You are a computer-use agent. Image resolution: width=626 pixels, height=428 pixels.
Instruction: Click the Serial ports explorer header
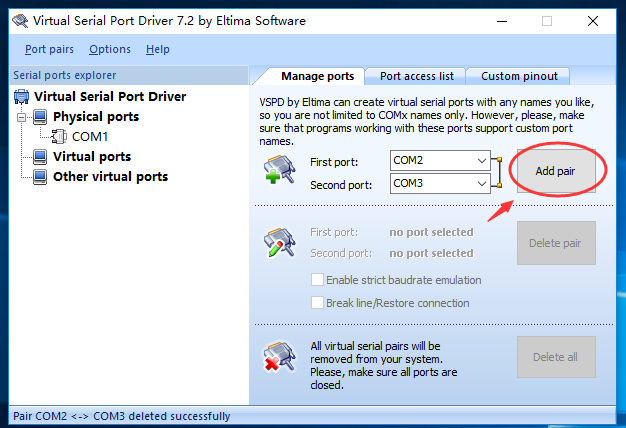click(x=129, y=75)
